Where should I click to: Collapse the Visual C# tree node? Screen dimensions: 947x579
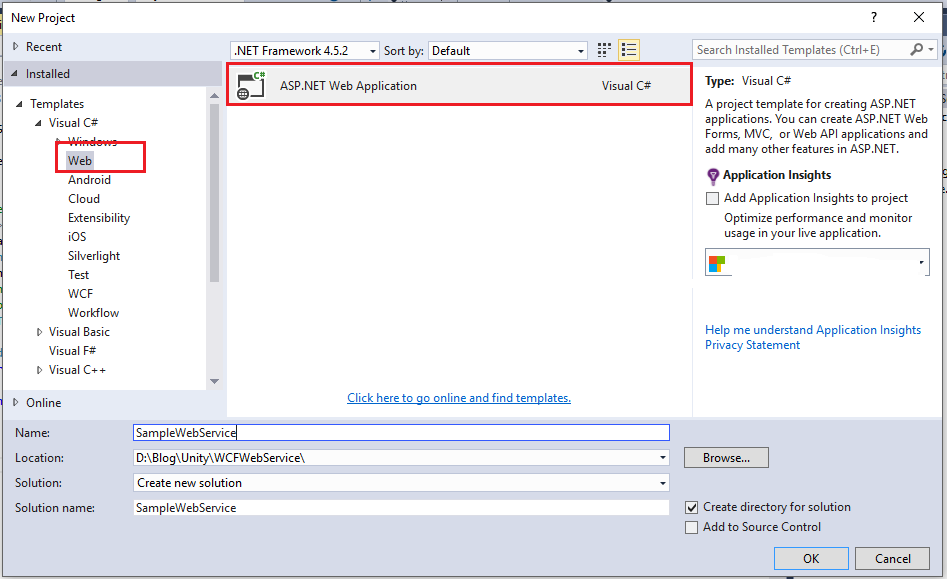pyautogui.click(x=38, y=123)
